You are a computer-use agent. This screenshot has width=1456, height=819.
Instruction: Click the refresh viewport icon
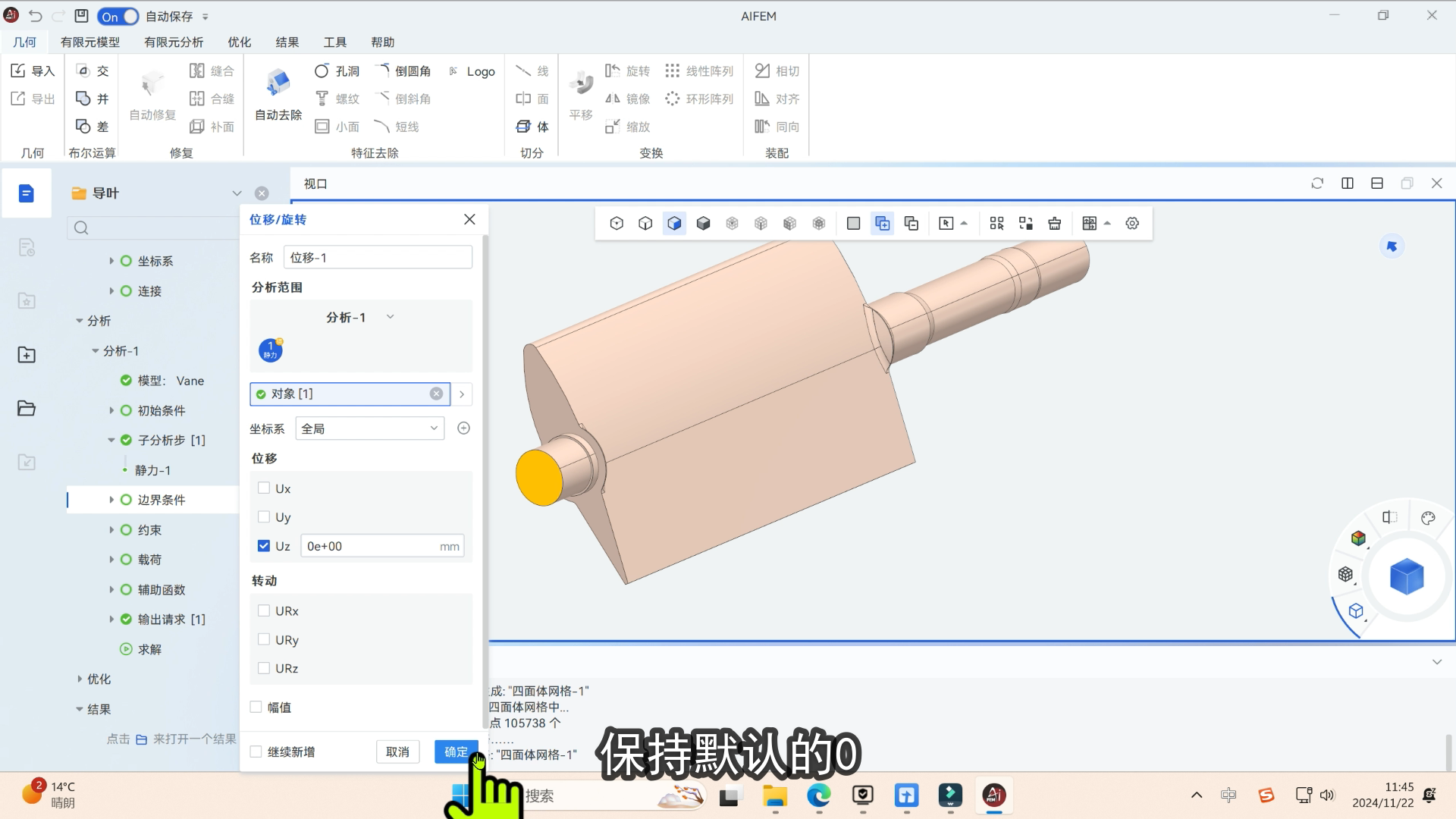1317,184
